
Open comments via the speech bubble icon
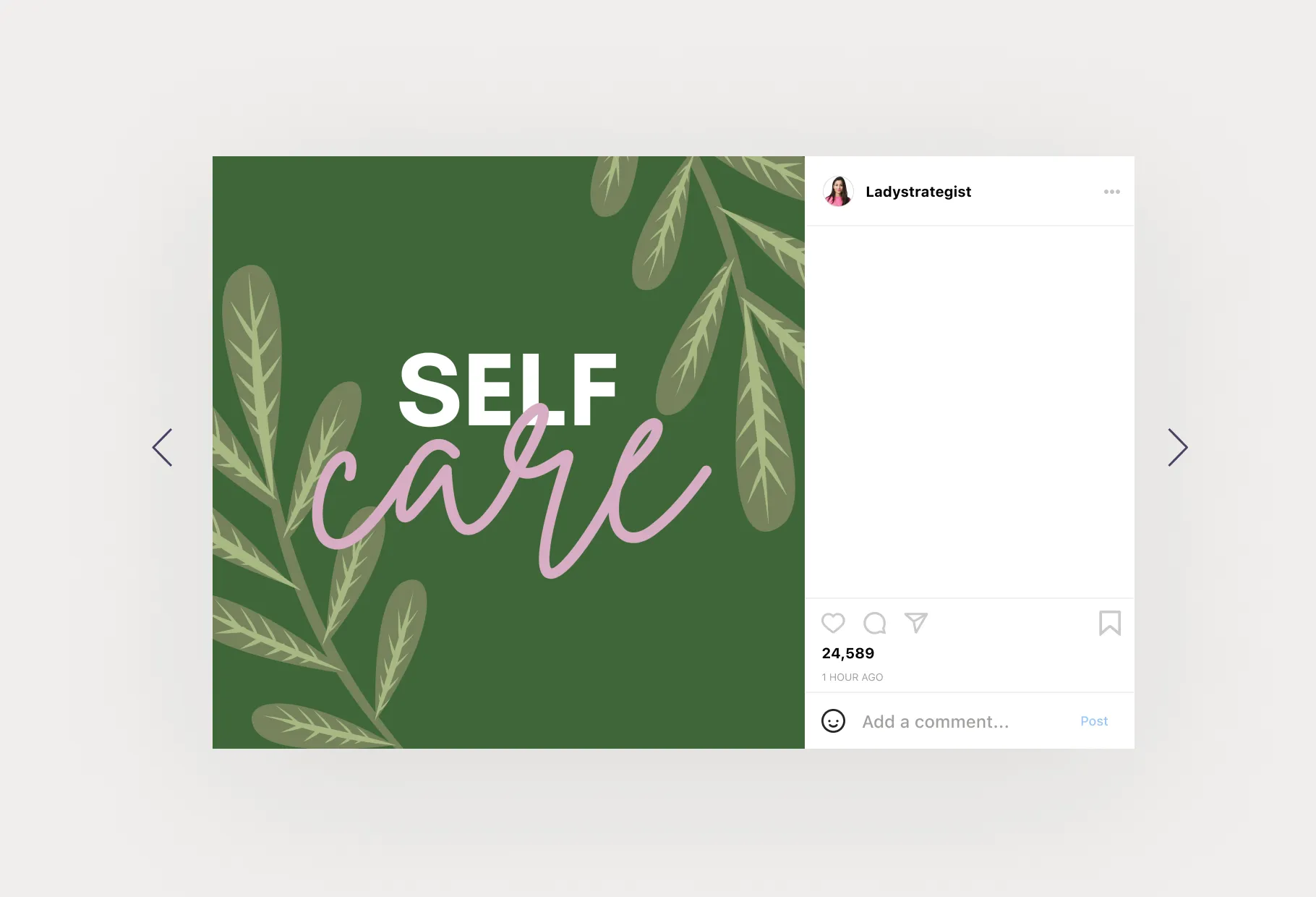pos(875,623)
